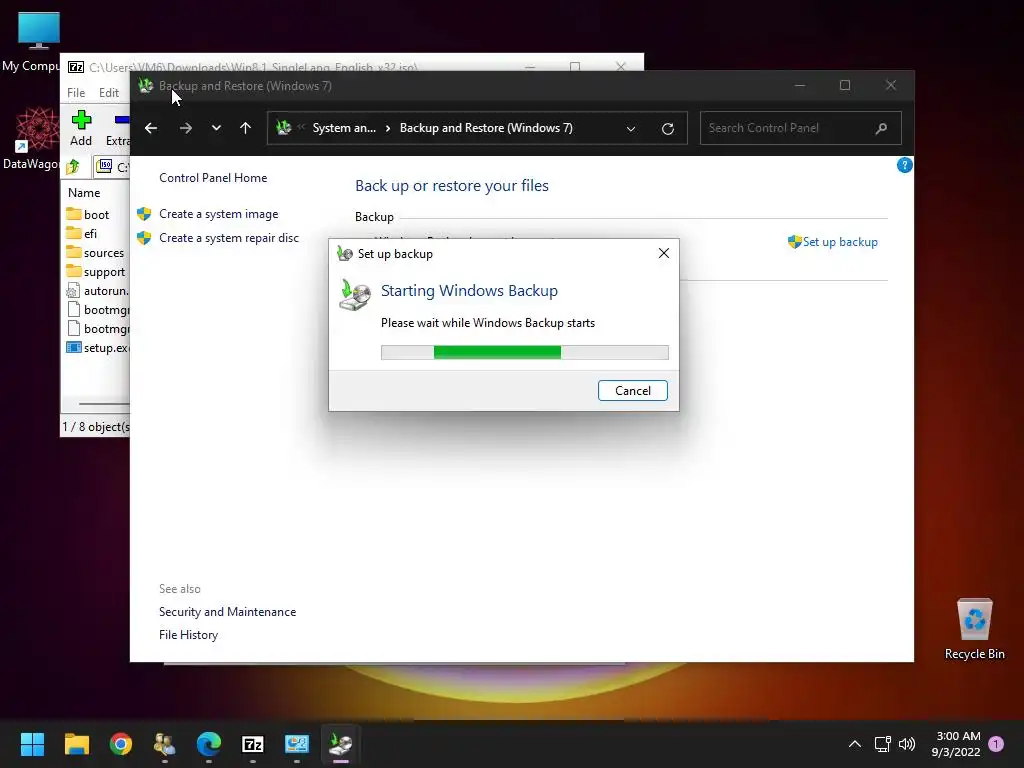This screenshot has width=1024, height=768.
Task: Go up one level with Up arrow
Action: [246, 128]
